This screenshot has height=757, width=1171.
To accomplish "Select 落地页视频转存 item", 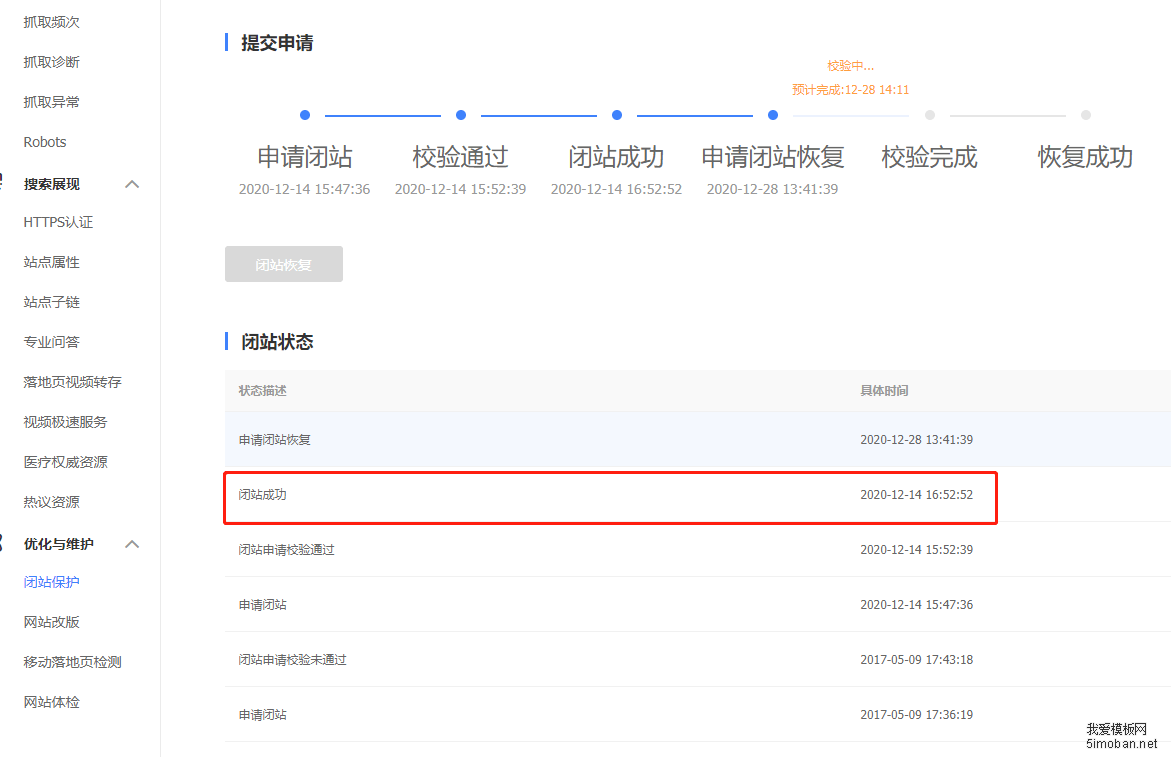I will (x=72, y=382).
